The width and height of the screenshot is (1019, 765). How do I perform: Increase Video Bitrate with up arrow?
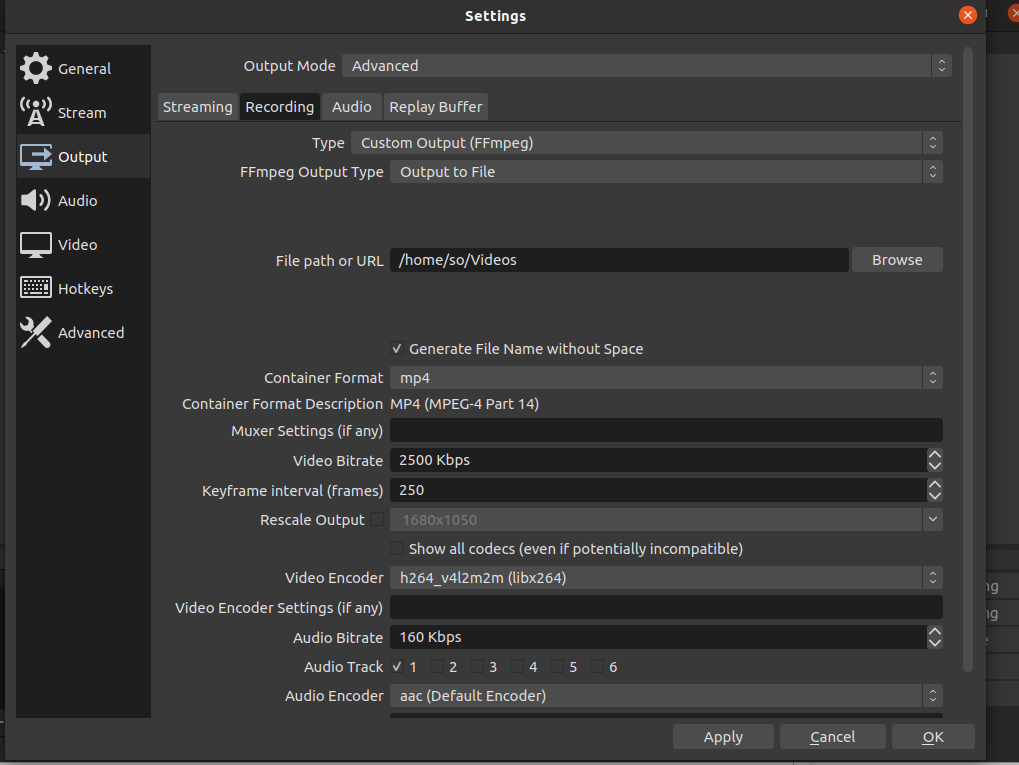[935, 455]
